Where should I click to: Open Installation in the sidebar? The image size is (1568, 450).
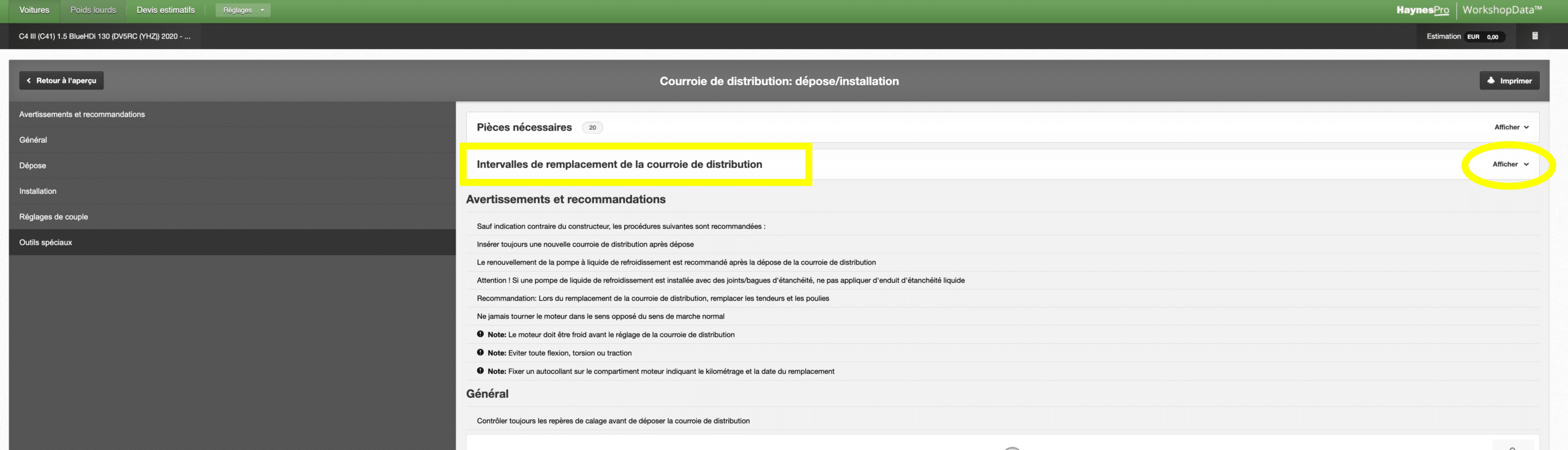click(38, 191)
